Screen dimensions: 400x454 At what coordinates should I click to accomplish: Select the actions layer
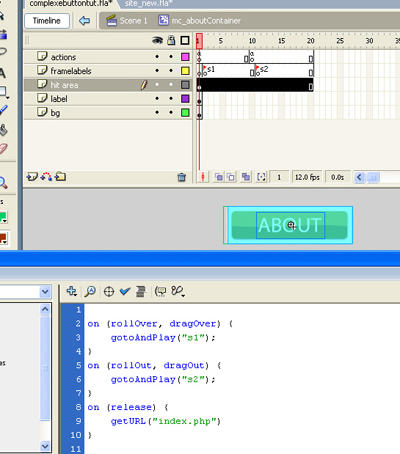point(63,57)
